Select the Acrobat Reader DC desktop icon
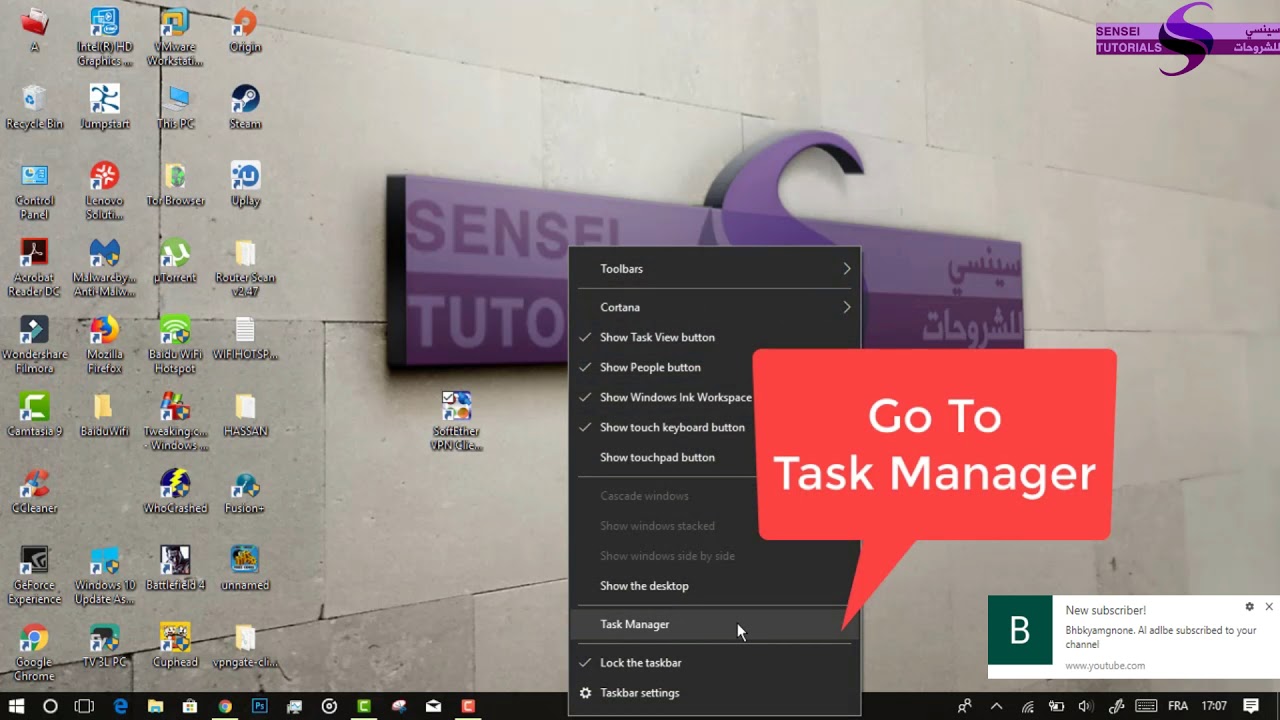The image size is (1280, 720). pyautogui.click(x=34, y=268)
